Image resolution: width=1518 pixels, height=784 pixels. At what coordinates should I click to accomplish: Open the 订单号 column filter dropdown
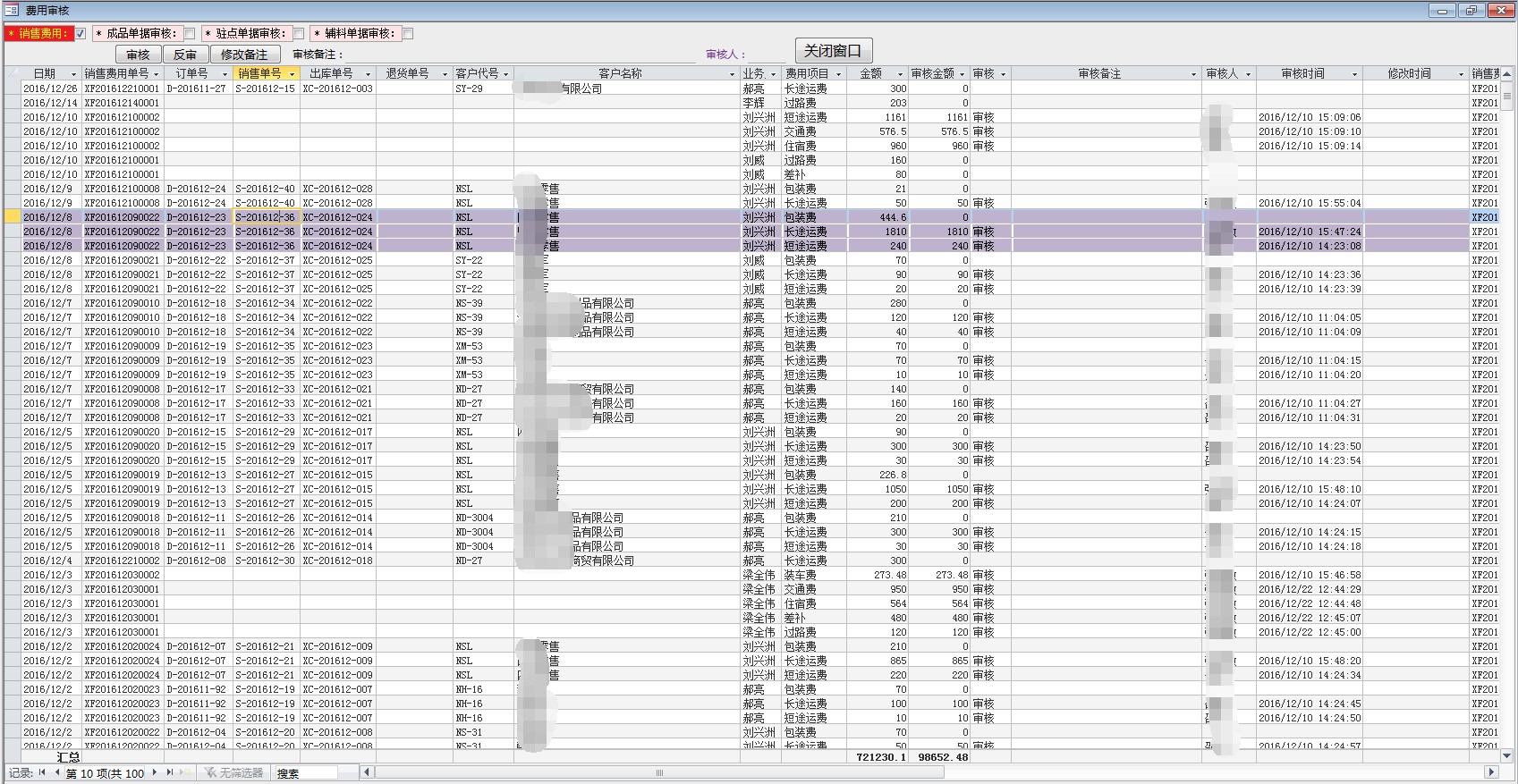coord(225,74)
